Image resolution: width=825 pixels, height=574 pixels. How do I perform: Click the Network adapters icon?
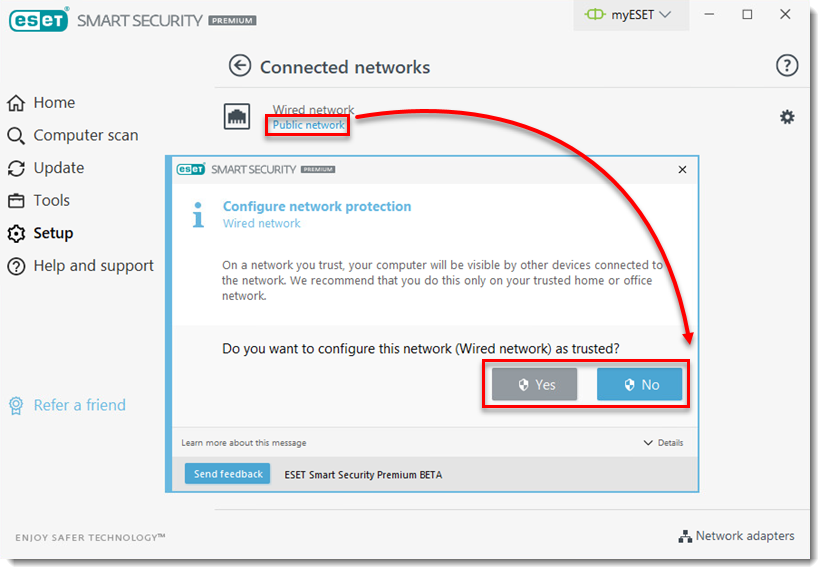coord(685,536)
